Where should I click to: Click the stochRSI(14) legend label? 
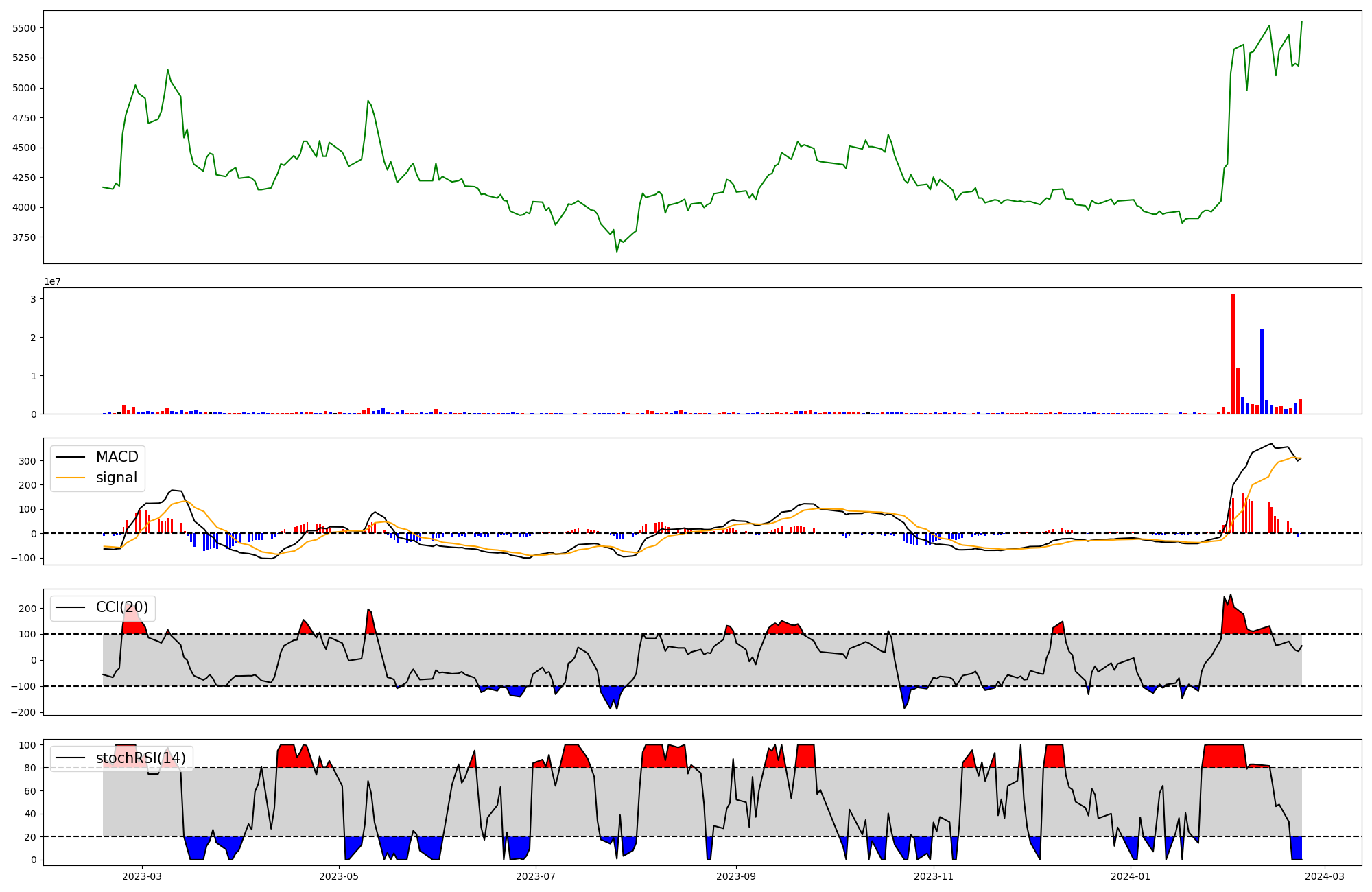[141, 758]
